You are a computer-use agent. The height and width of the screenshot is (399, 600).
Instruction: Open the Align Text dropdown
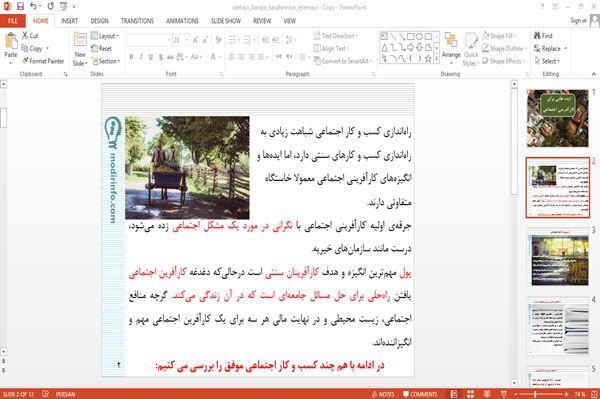[331, 48]
